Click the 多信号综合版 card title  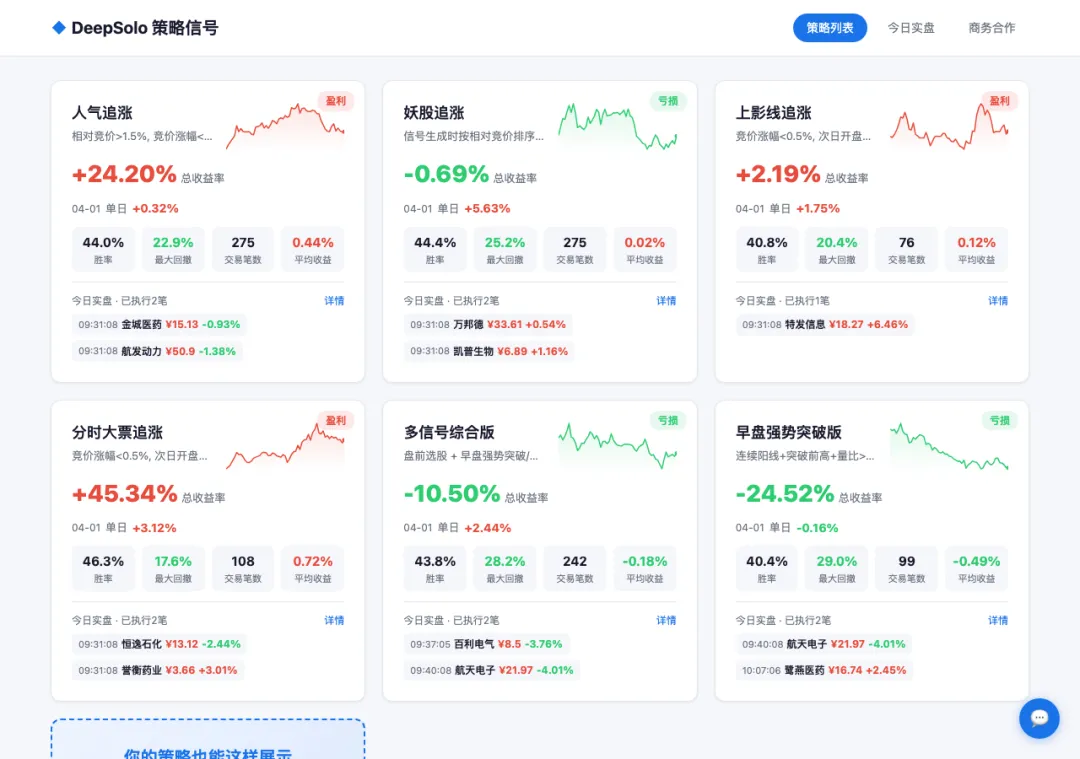coord(449,432)
